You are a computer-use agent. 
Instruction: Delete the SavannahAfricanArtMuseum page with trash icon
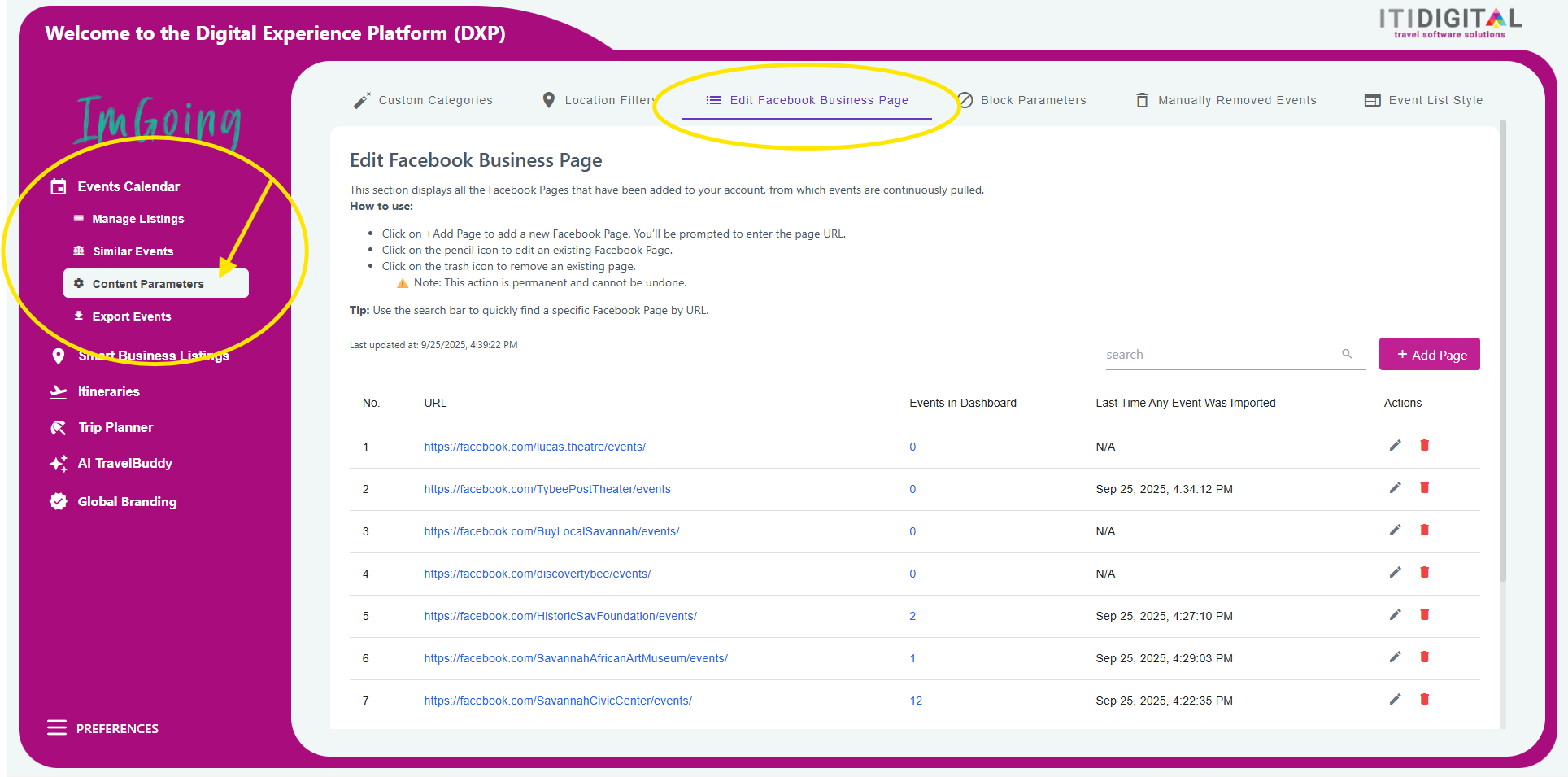click(x=1425, y=657)
